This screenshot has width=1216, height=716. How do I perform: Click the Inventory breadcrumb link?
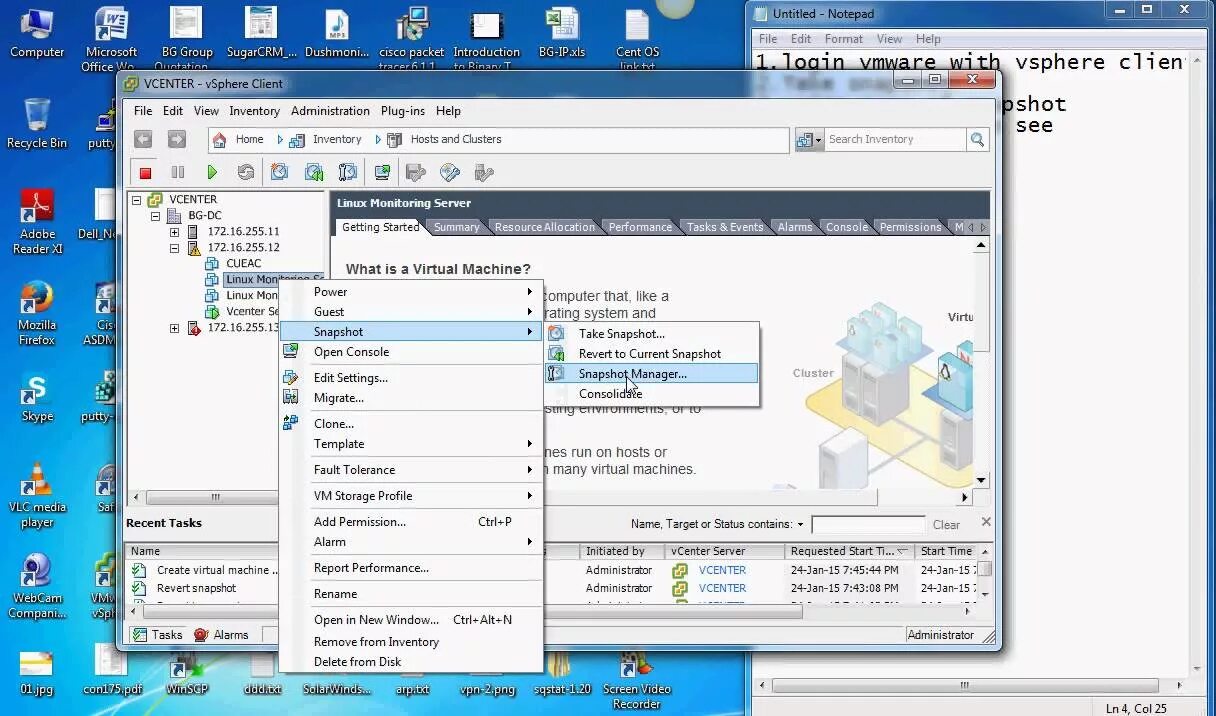point(337,140)
